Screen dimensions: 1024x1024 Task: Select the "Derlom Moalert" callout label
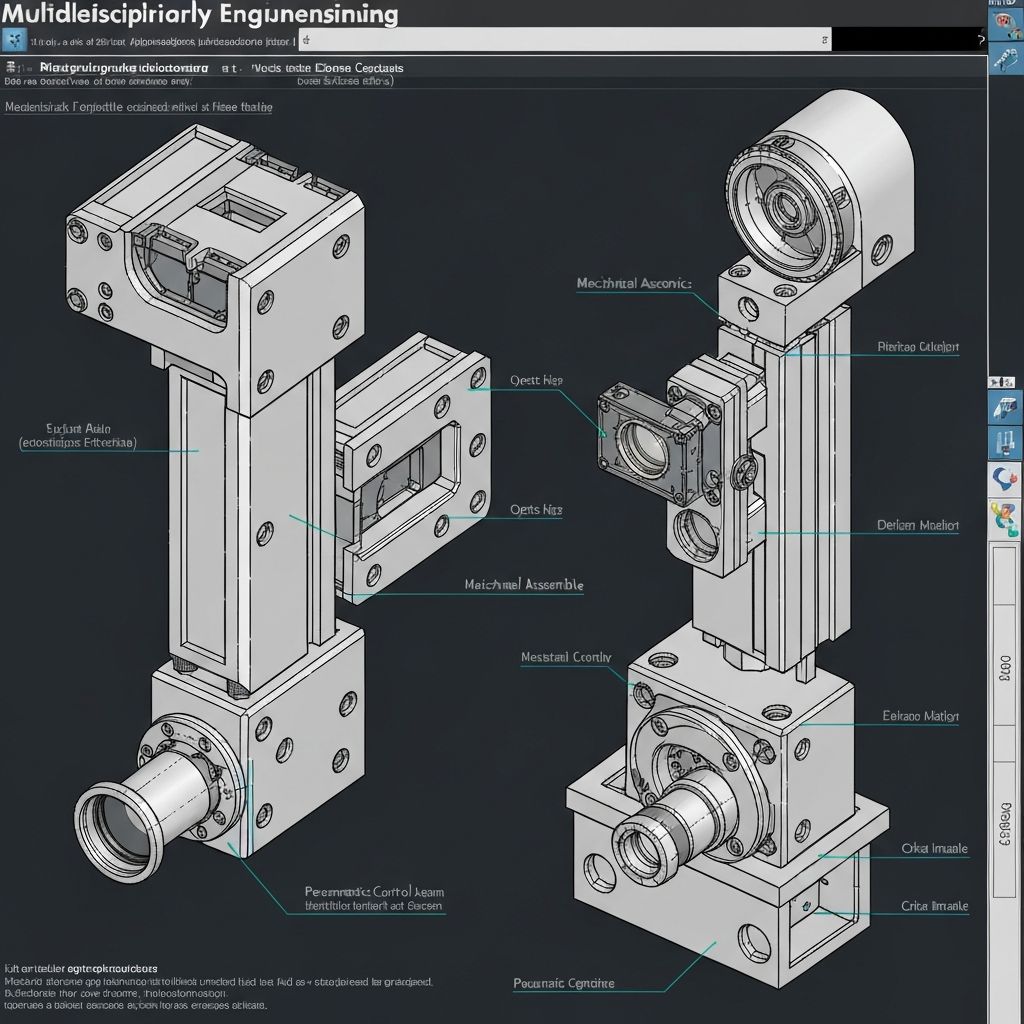click(x=917, y=525)
